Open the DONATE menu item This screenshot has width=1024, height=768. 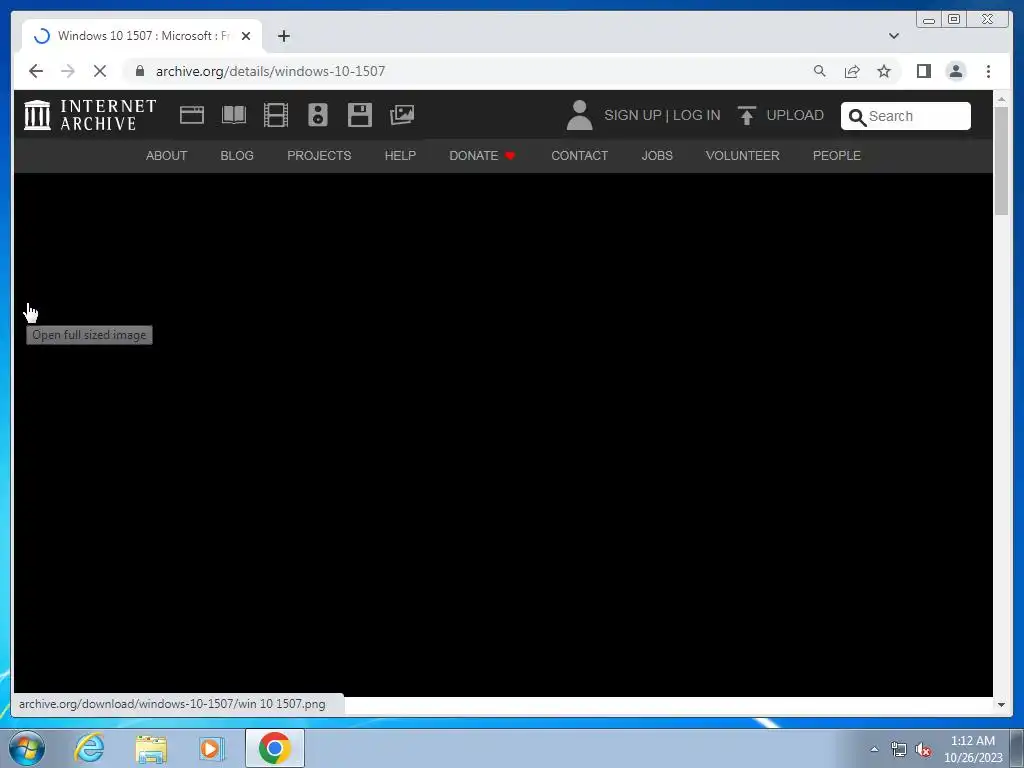(x=482, y=156)
